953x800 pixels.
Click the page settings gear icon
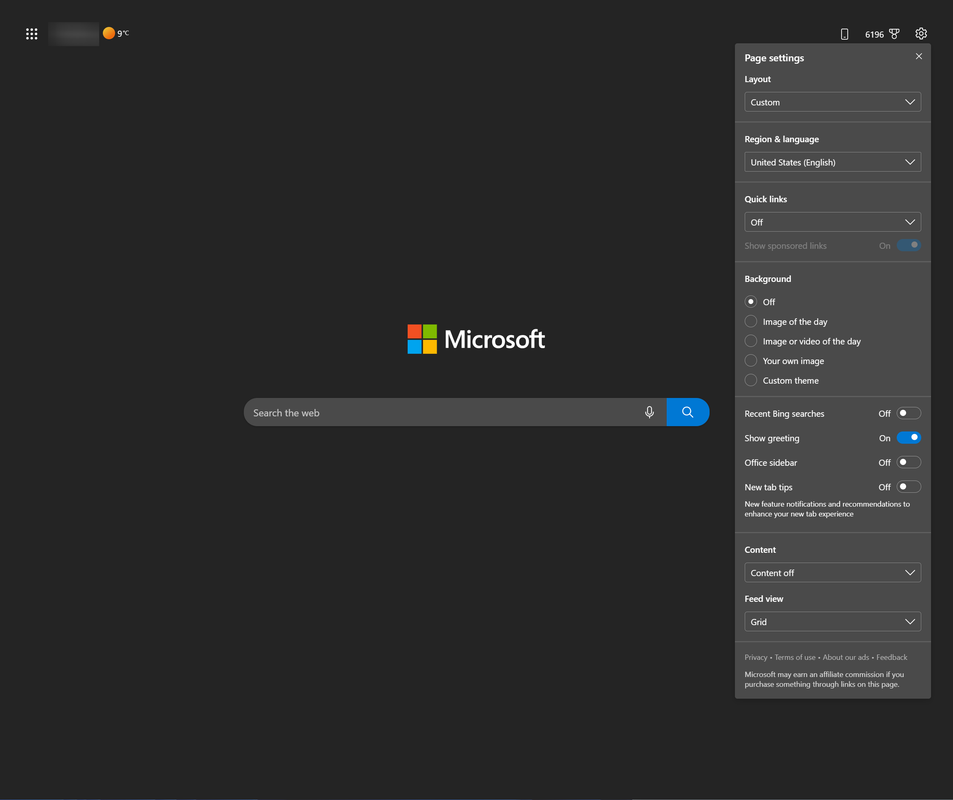[921, 33]
